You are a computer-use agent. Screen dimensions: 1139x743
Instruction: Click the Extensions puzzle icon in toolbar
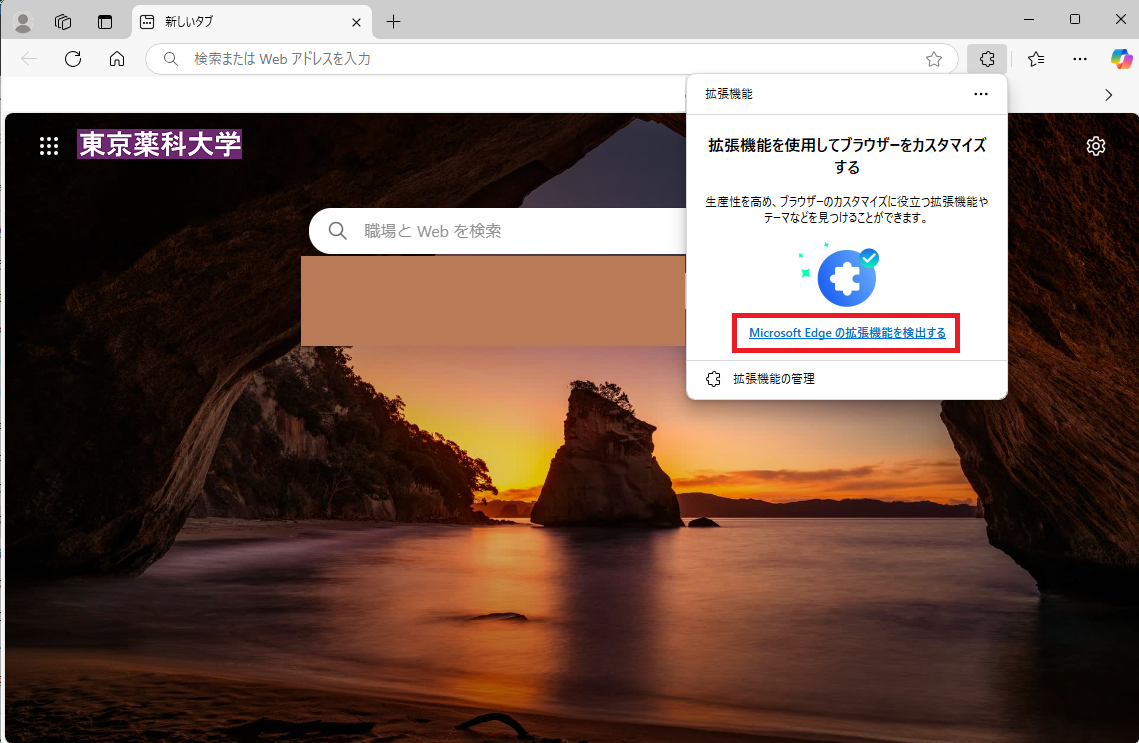[x=986, y=59]
